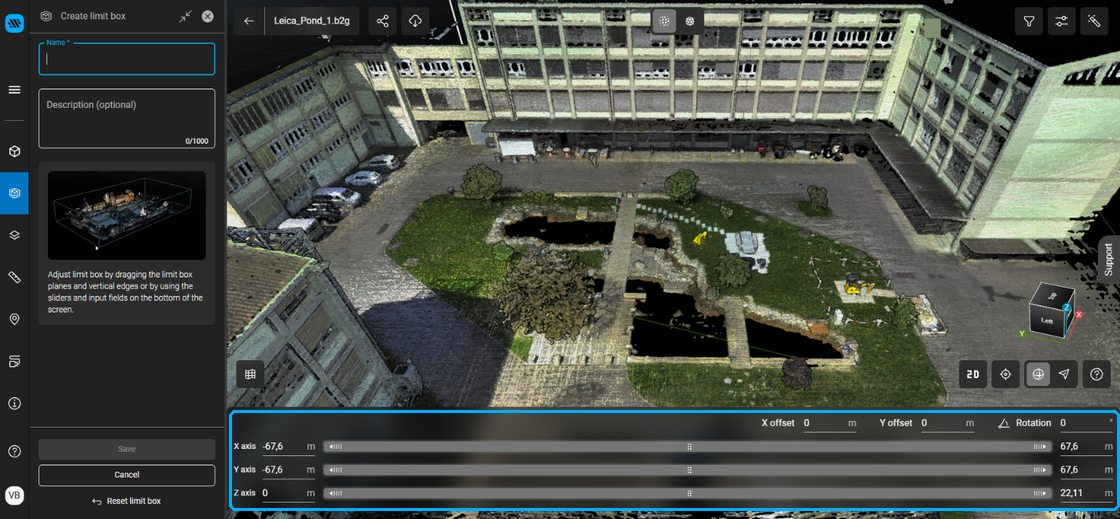Click the X offset input field

(x=829, y=423)
